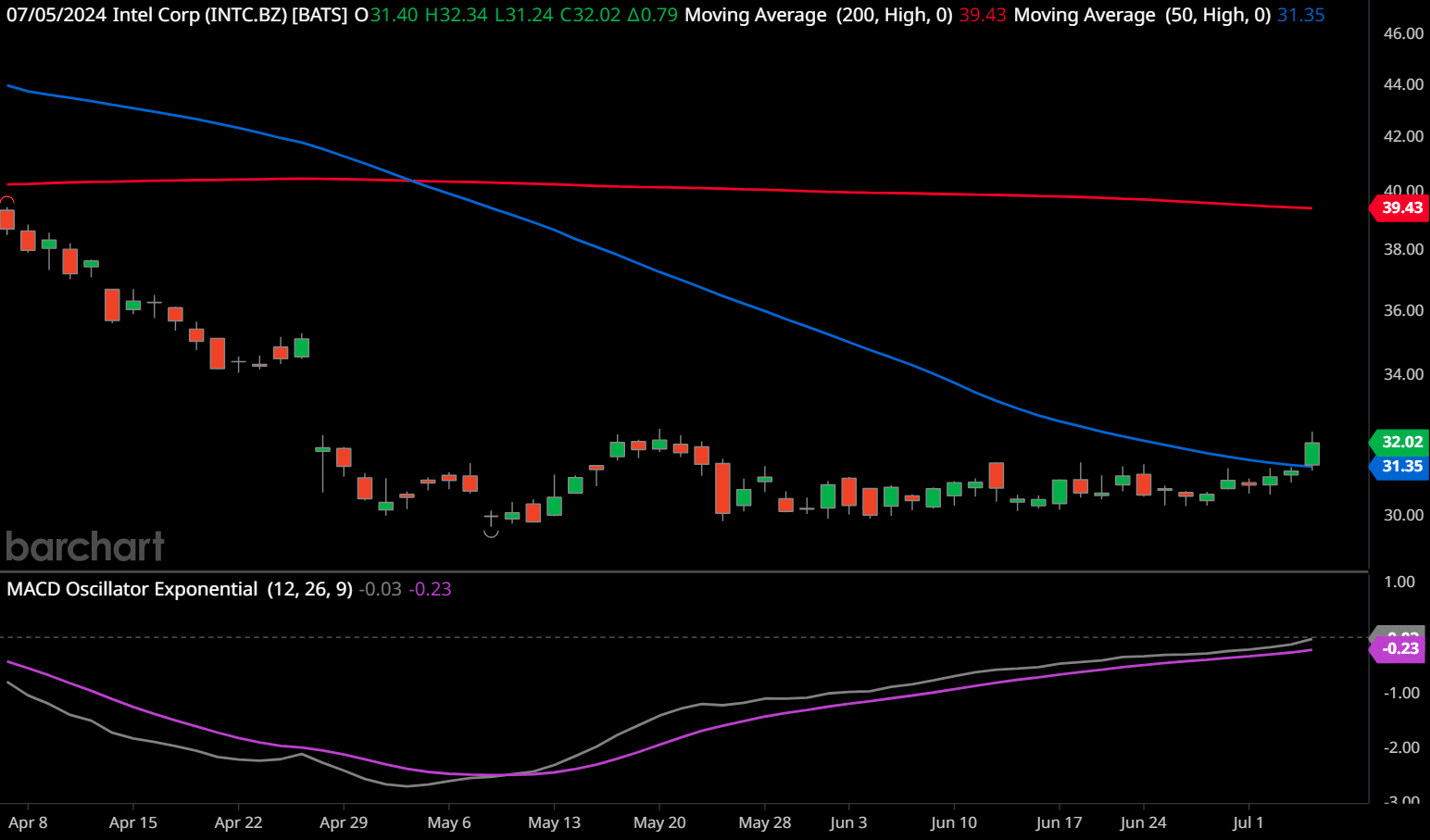Viewport: 1430px width, 840px height.
Task: Click the "May 28" date label
Action: [765, 822]
